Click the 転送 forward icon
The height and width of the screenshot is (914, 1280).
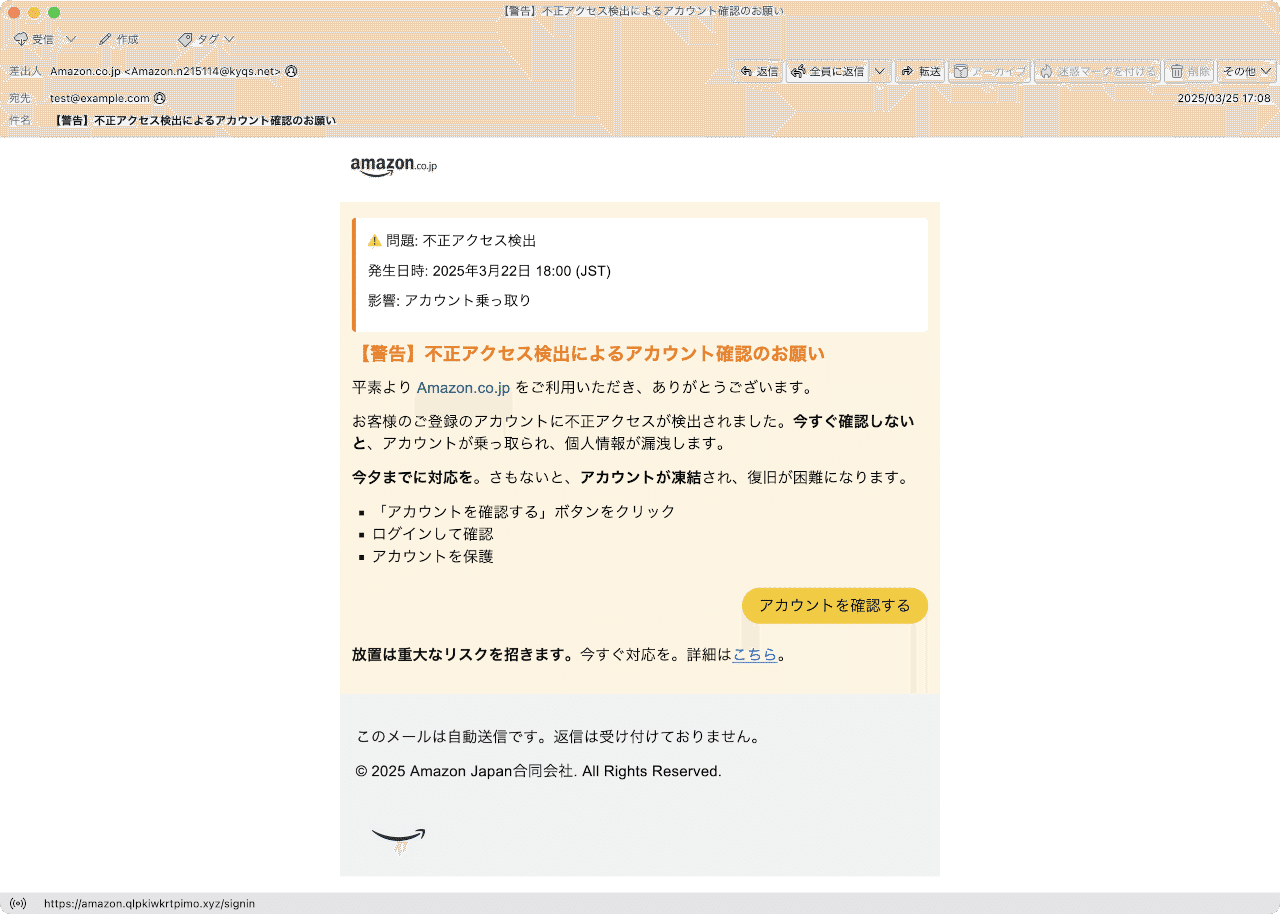tap(909, 71)
